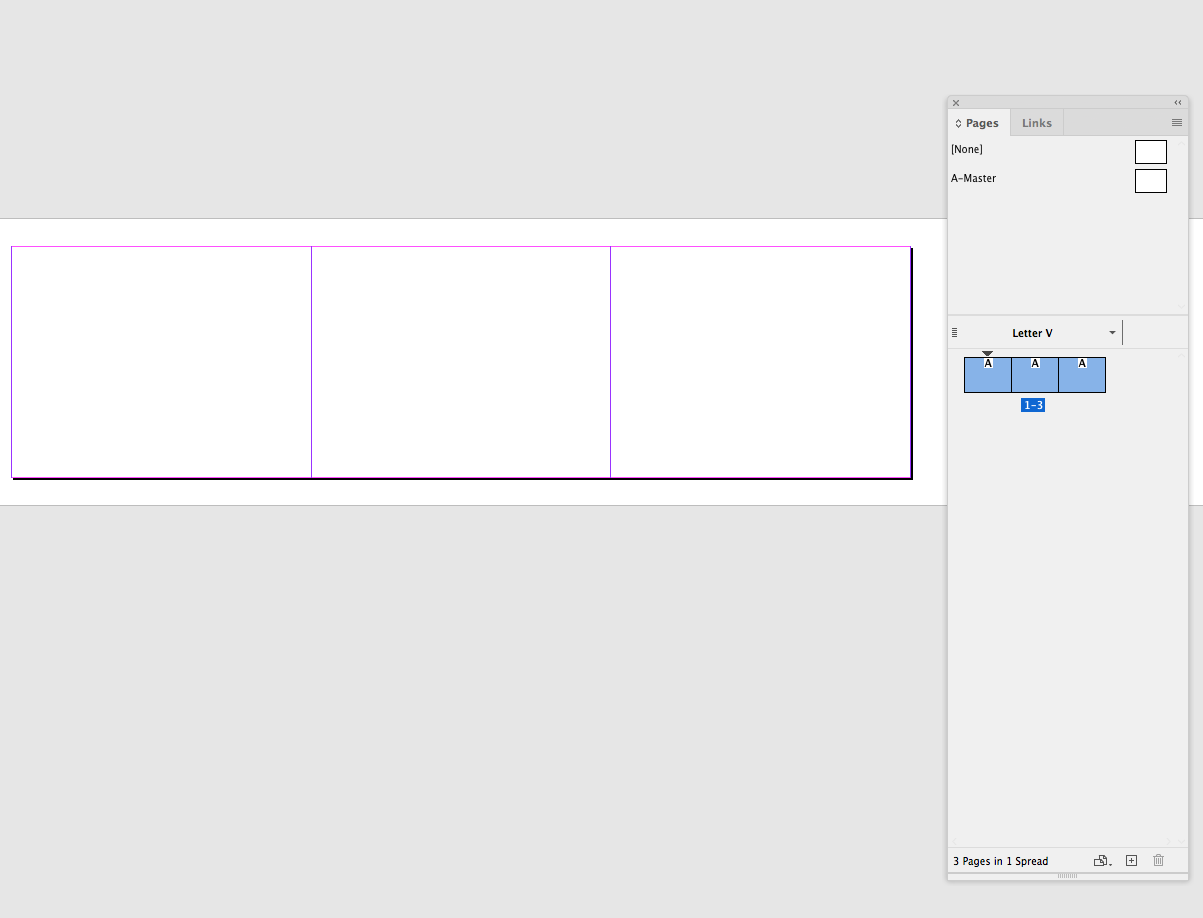Collapse the Pages panel to icons
The width and height of the screenshot is (1203, 918).
[x=1176, y=102]
